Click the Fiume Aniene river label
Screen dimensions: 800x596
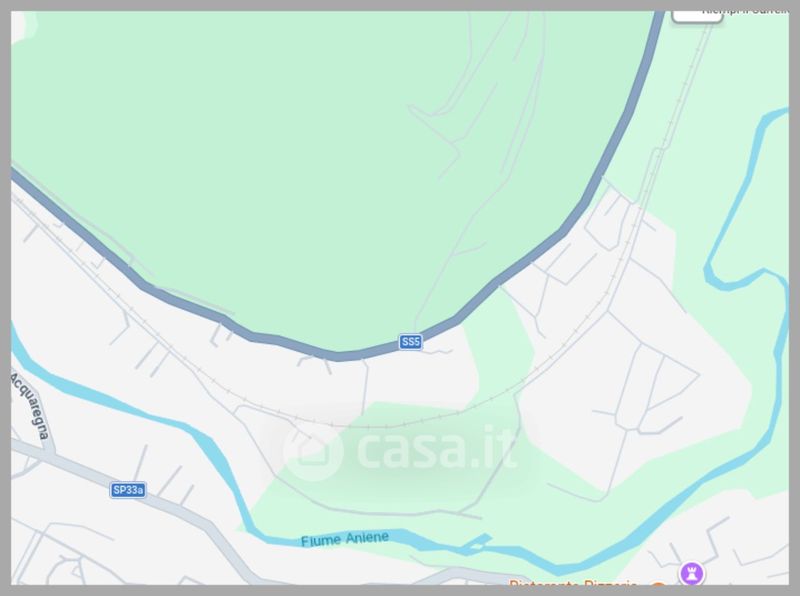(345, 539)
